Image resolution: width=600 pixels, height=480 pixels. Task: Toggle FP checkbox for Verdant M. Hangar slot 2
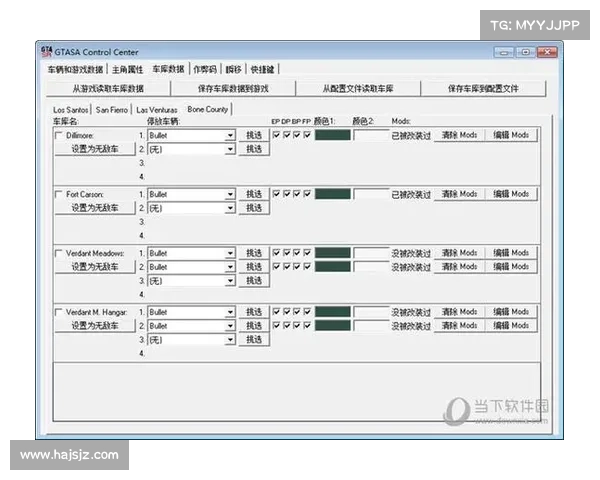pyautogui.click(x=307, y=325)
